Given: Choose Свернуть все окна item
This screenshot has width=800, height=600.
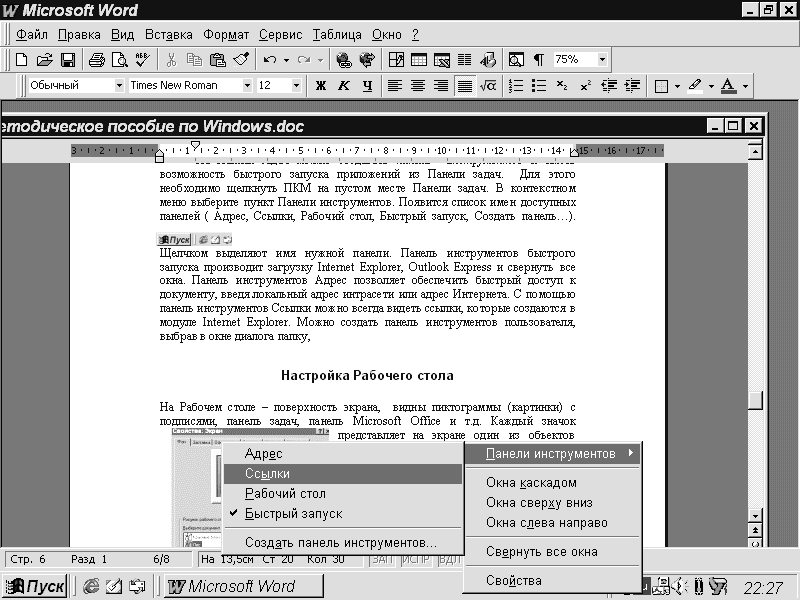Looking at the screenshot, I should pyautogui.click(x=553, y=552).
